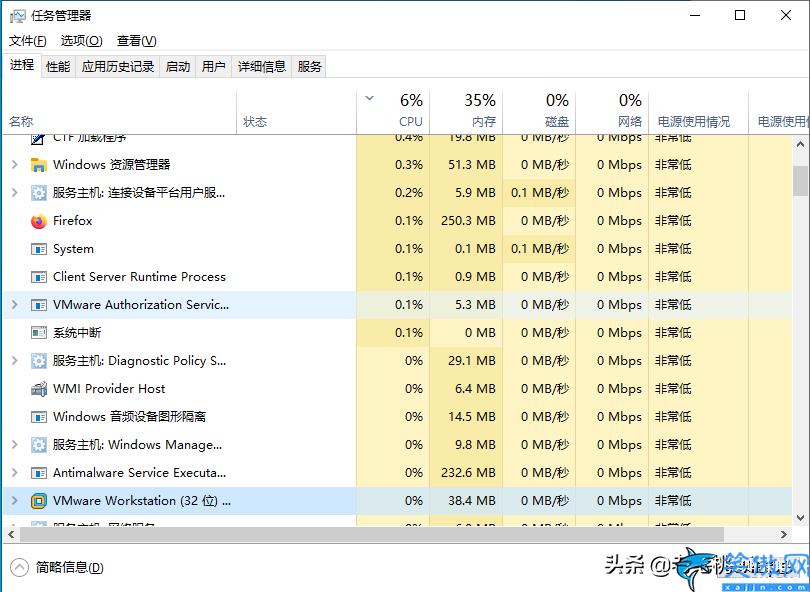Expand 服务主机: Diagnostic Policy Service row

point(15,361)
